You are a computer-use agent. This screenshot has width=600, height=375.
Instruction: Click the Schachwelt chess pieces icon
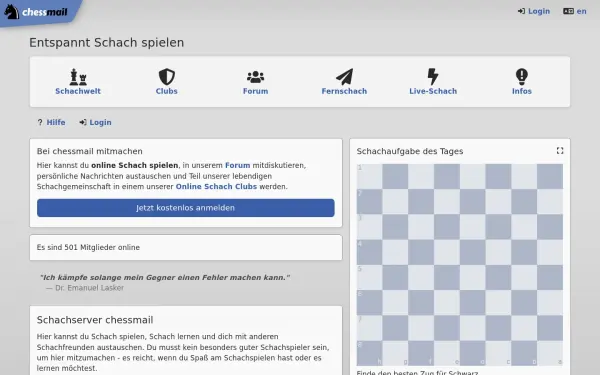point(78,77)
